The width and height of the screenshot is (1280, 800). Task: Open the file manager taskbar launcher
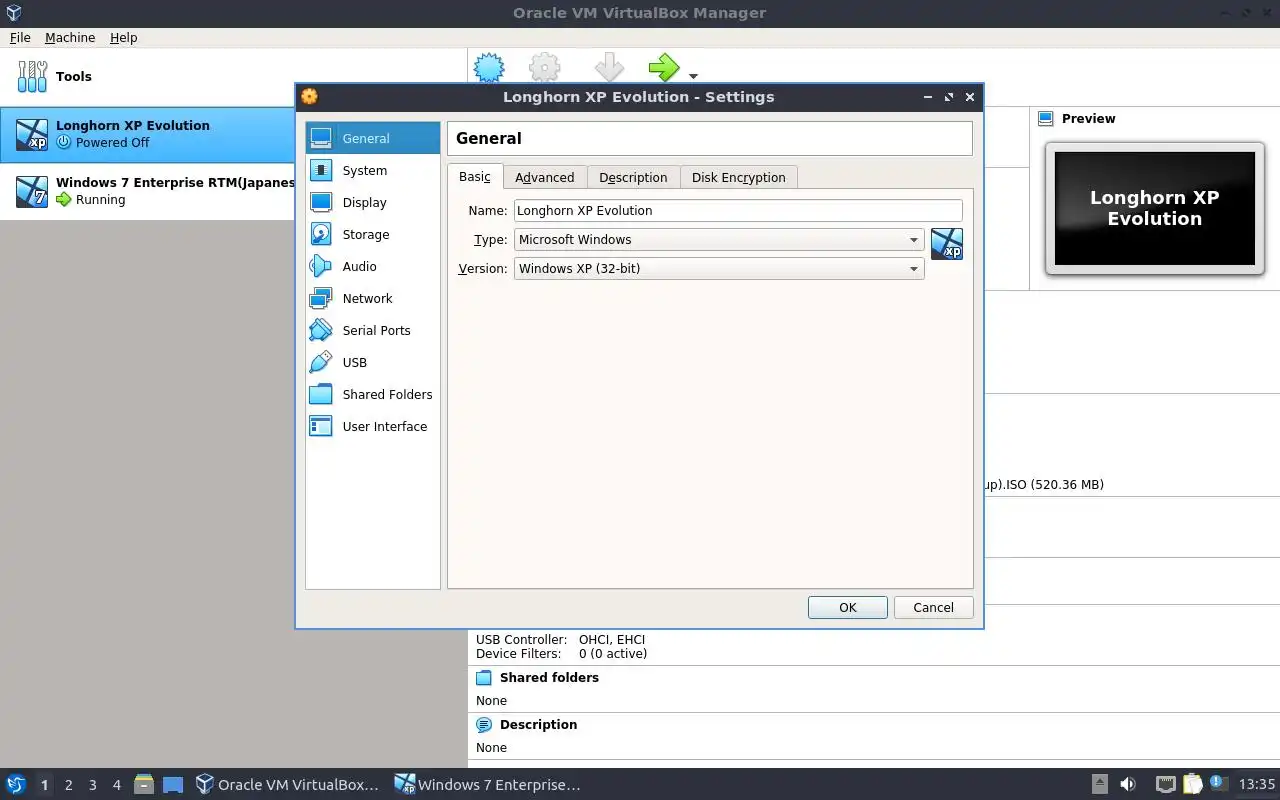point(144,784)
